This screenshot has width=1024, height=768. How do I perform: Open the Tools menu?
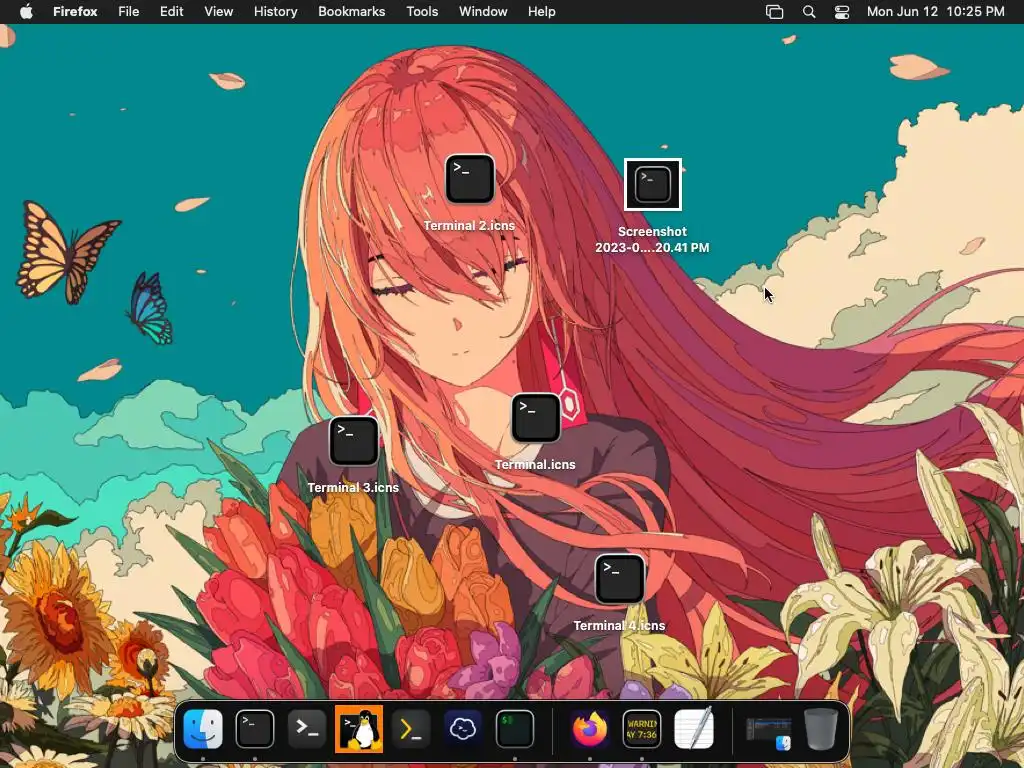click(x=422, y=12)
